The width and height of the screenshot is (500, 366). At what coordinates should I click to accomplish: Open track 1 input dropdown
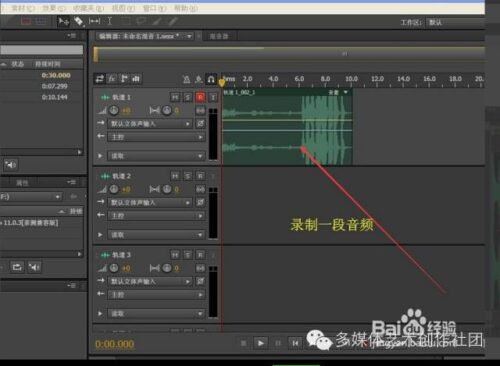tap(150, 124)
